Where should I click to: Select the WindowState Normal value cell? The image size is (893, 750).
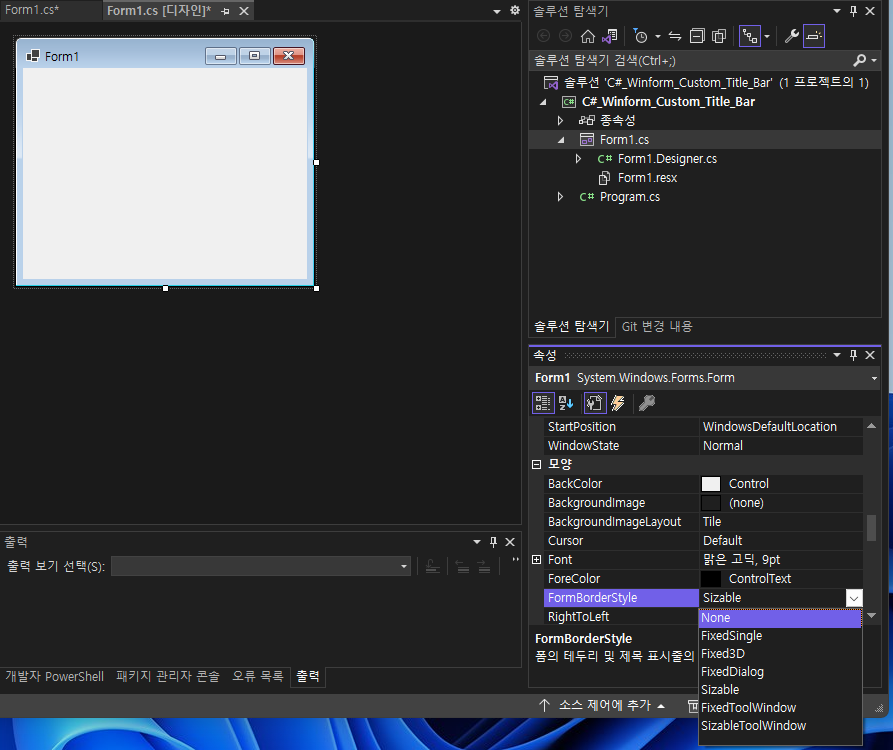[x=780, y=446]
